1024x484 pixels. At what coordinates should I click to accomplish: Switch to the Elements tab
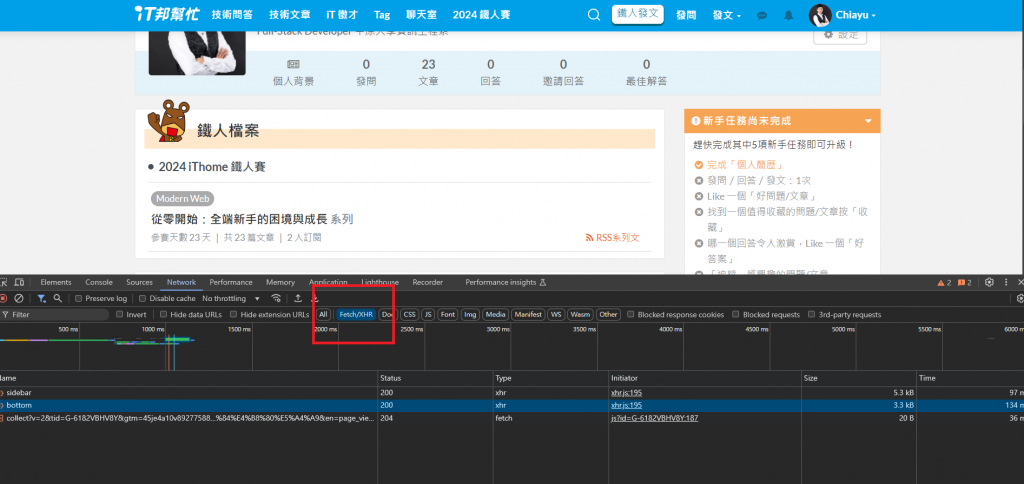click(56, 282)
